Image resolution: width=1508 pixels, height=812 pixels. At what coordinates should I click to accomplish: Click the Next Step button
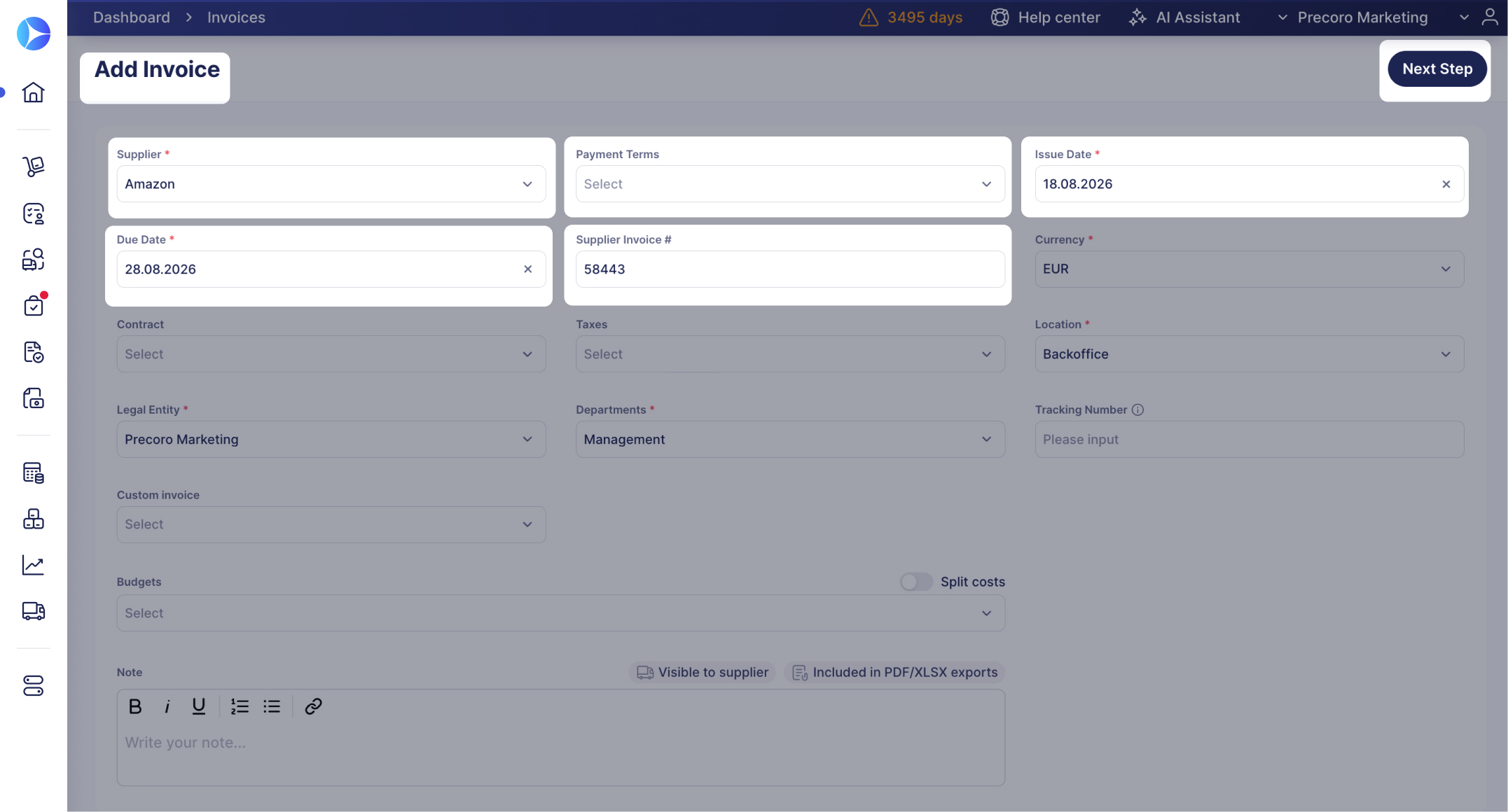coord(1437,69)
